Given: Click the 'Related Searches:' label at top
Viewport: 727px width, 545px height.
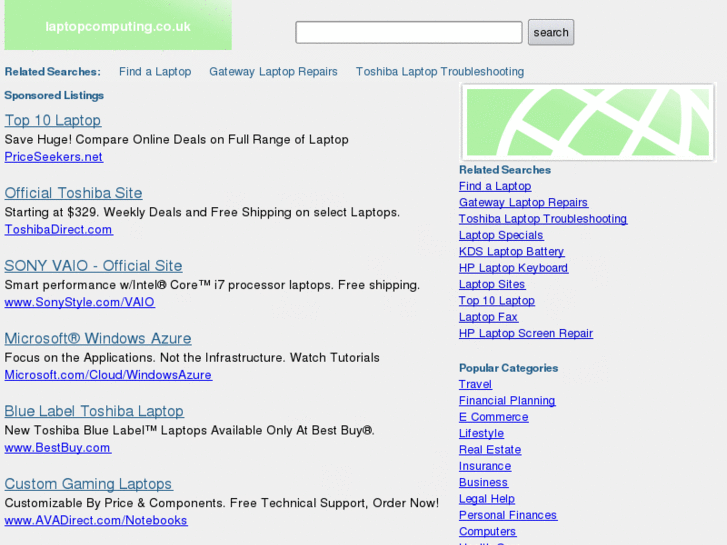Looking at the screenshot, I should [x=52, y=71].
